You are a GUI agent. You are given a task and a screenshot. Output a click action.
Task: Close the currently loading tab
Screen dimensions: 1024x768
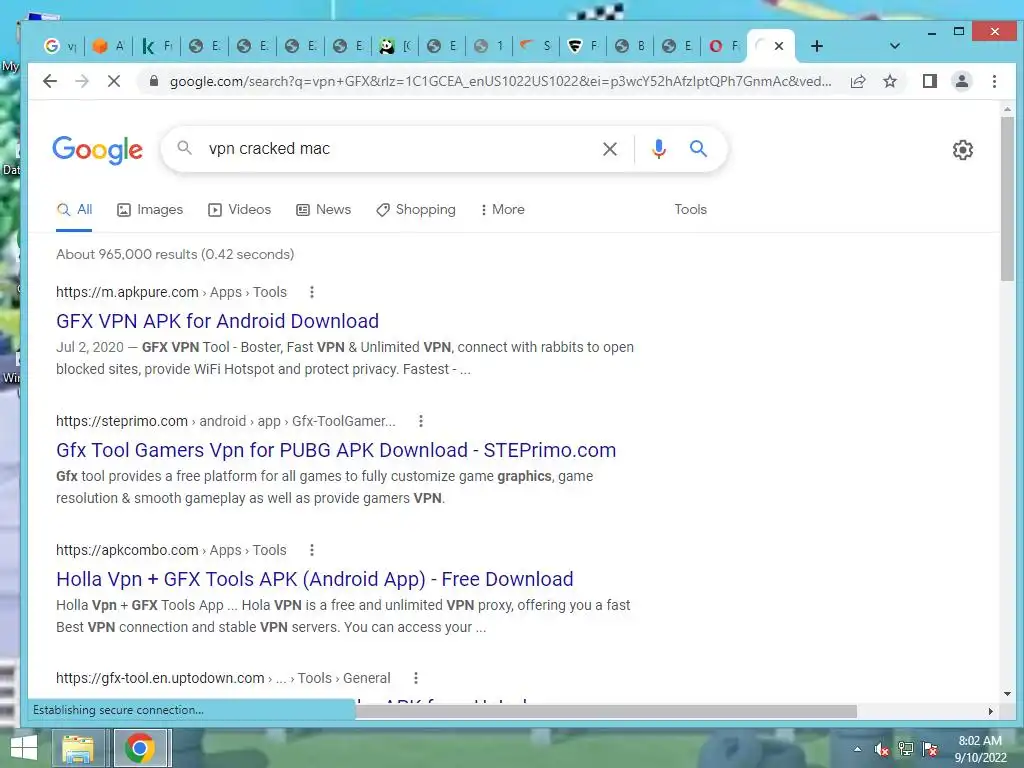[778, 46]
